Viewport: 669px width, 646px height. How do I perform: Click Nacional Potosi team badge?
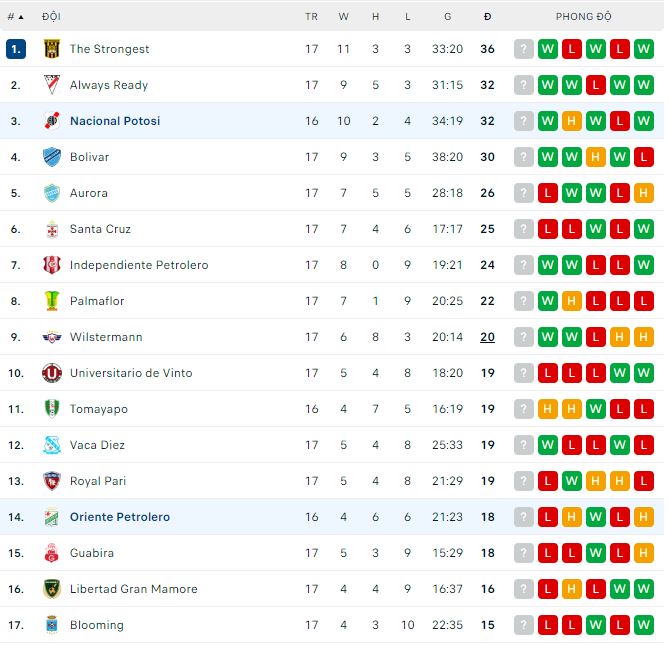coord(52,121)
